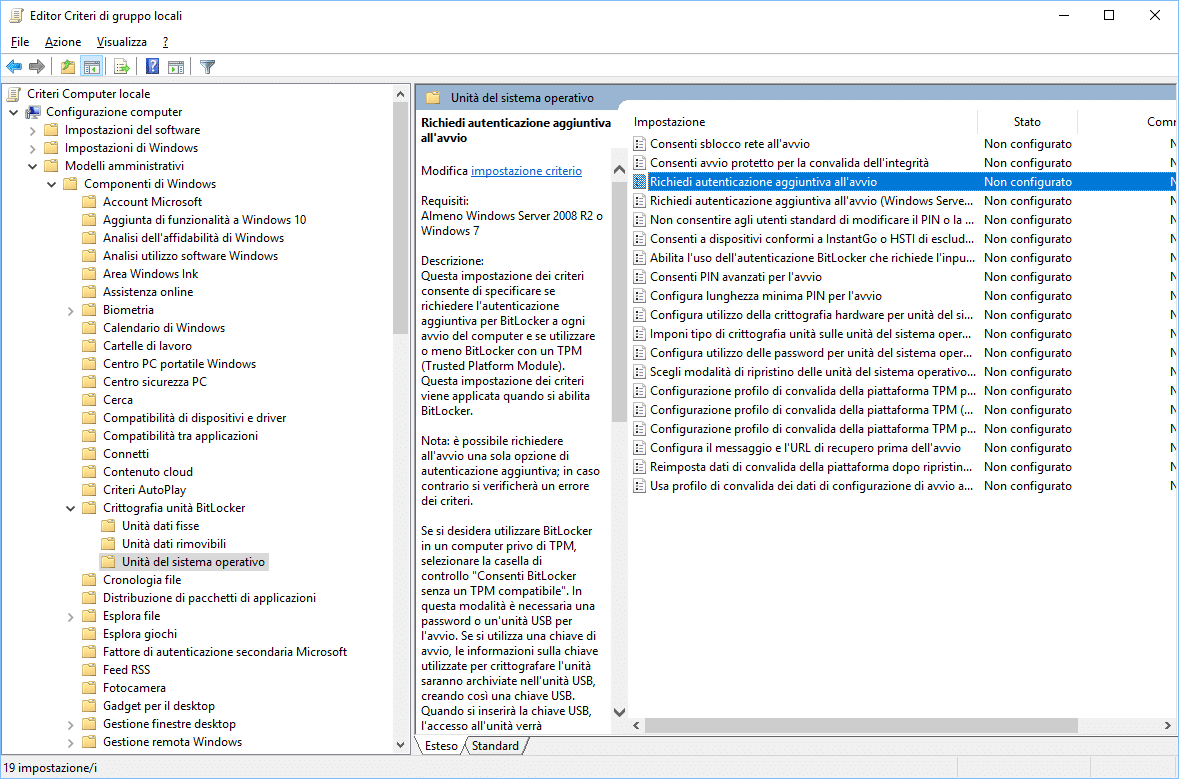Expand the Gestione finestre desktop node
The width and height of the screenshot is (1179, 779).
71,725
